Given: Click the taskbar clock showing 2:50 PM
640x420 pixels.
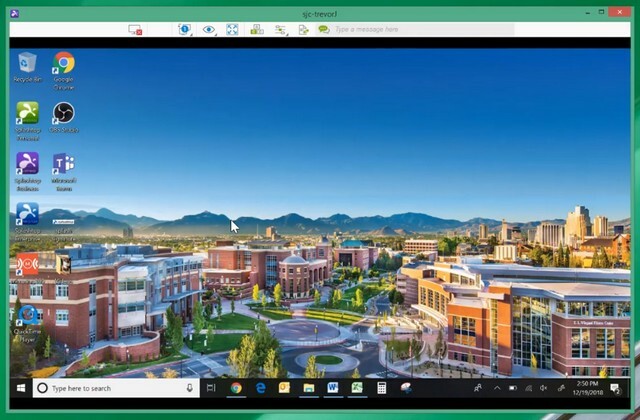Looking at the screenshot, I should pyautogui.click(x=587, y=388).
